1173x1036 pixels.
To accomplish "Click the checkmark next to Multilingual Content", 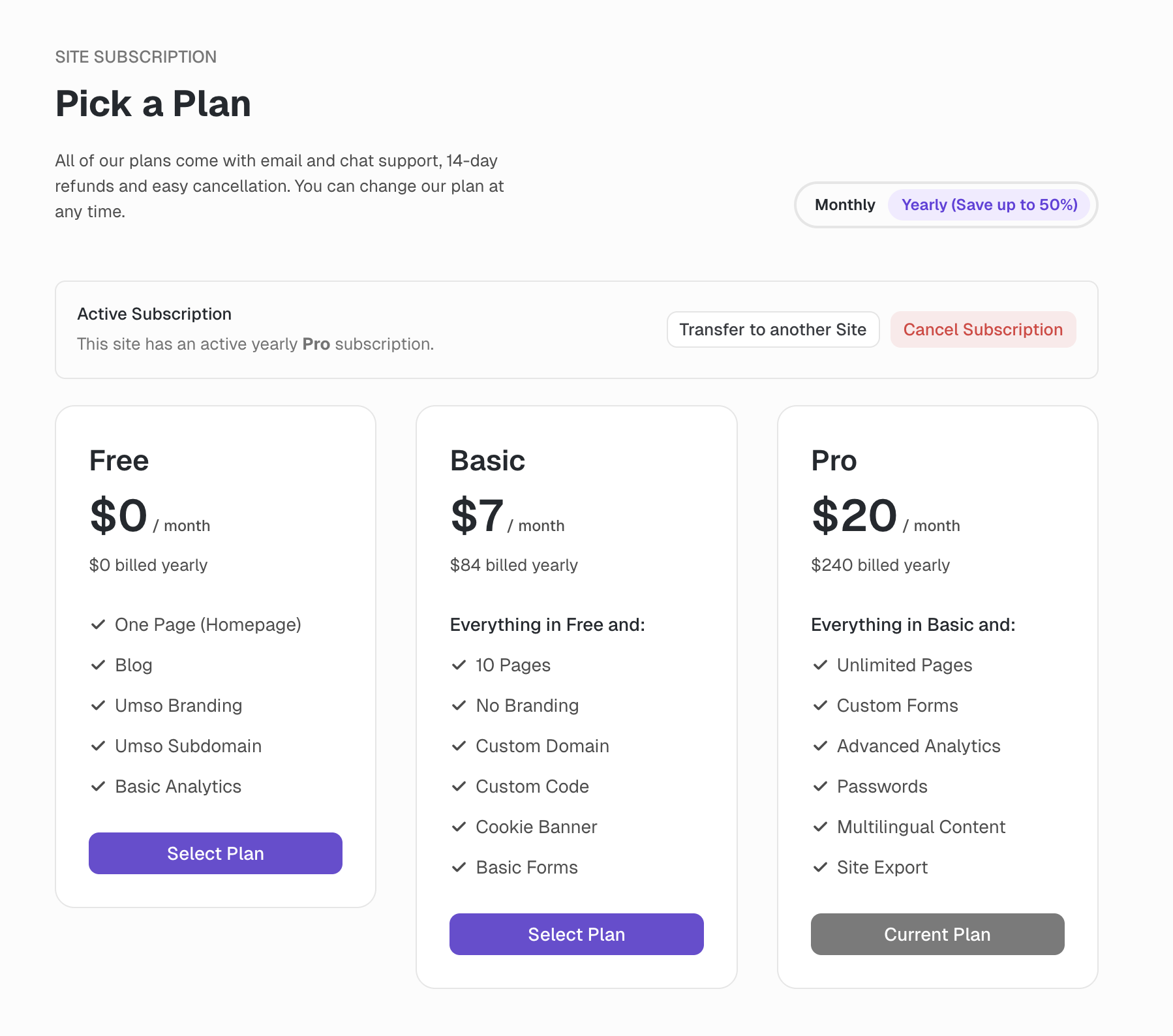I will (x=820, y=827).
